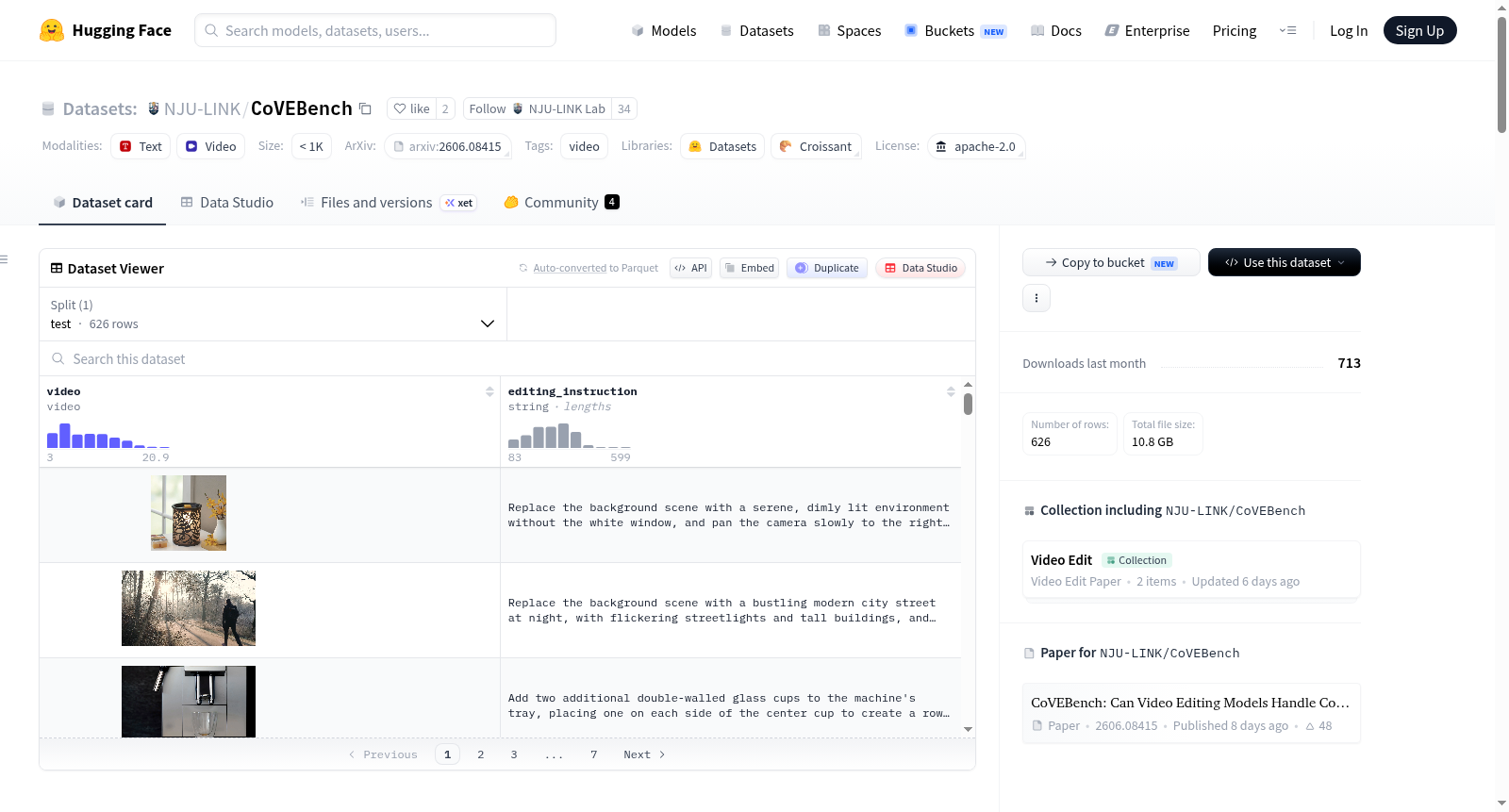The height and width of the screenshot is (812, 1509).
Task: Open Data Studio button in viewer header
Action: click(920, 268)
